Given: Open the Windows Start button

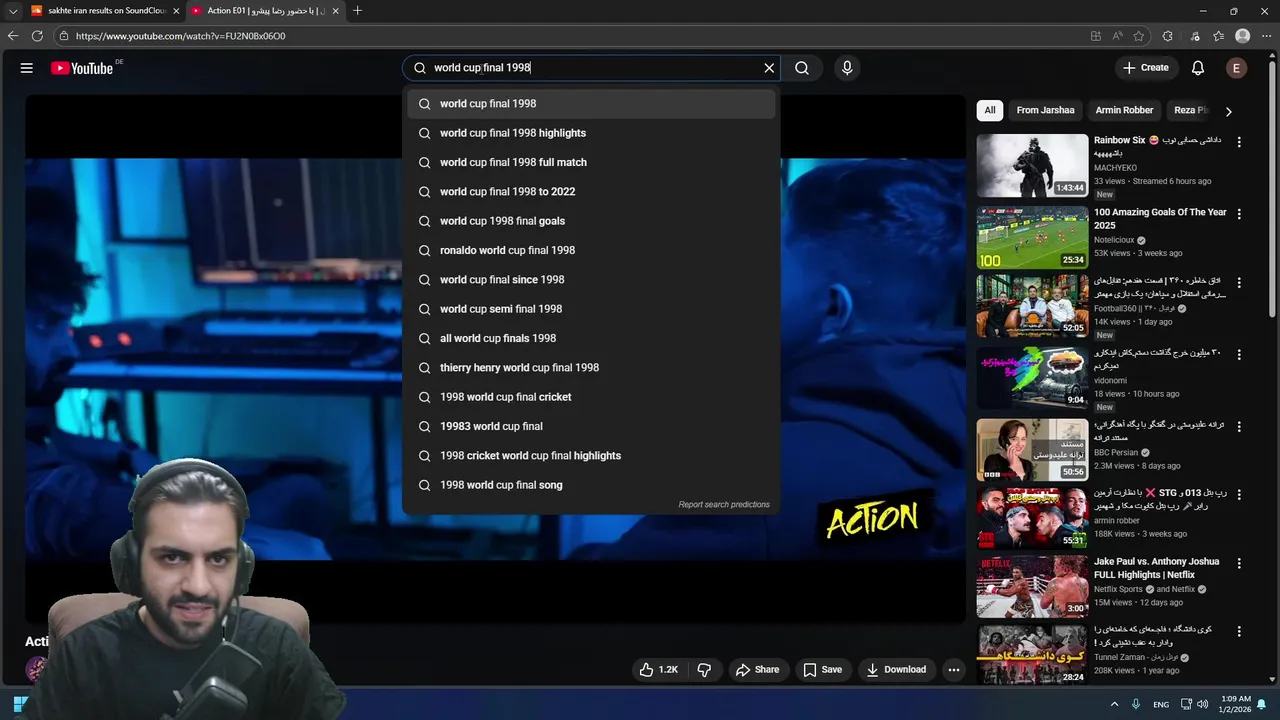Looking at the screenshot, I should [x=19, y=704].
